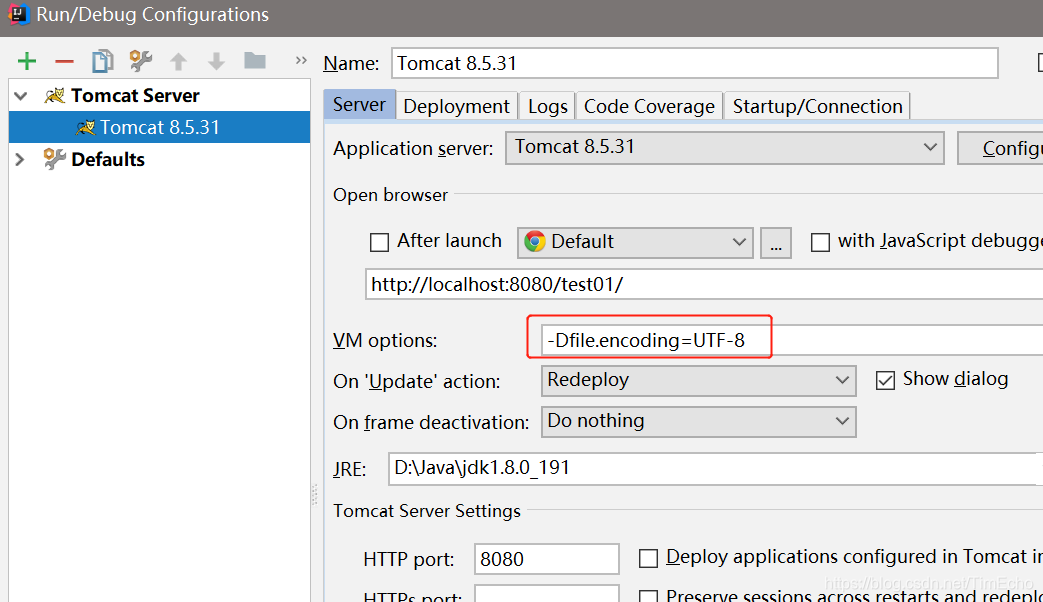Open the On frame deactivation dropdown
Viewport: 1043px width, 602px height.
pos(698,422)
